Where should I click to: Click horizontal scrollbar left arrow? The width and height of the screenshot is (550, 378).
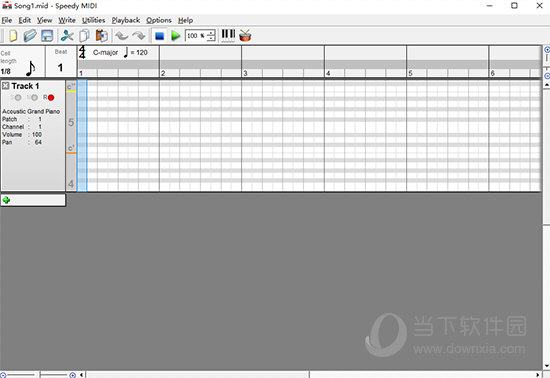(81, 375)
